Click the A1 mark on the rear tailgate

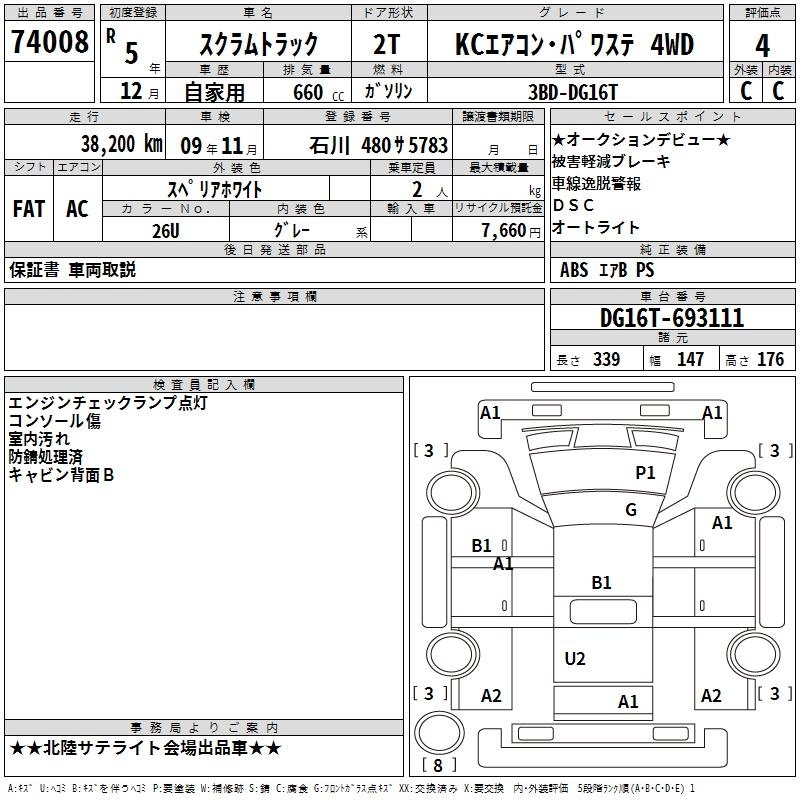tap(628, 702)
